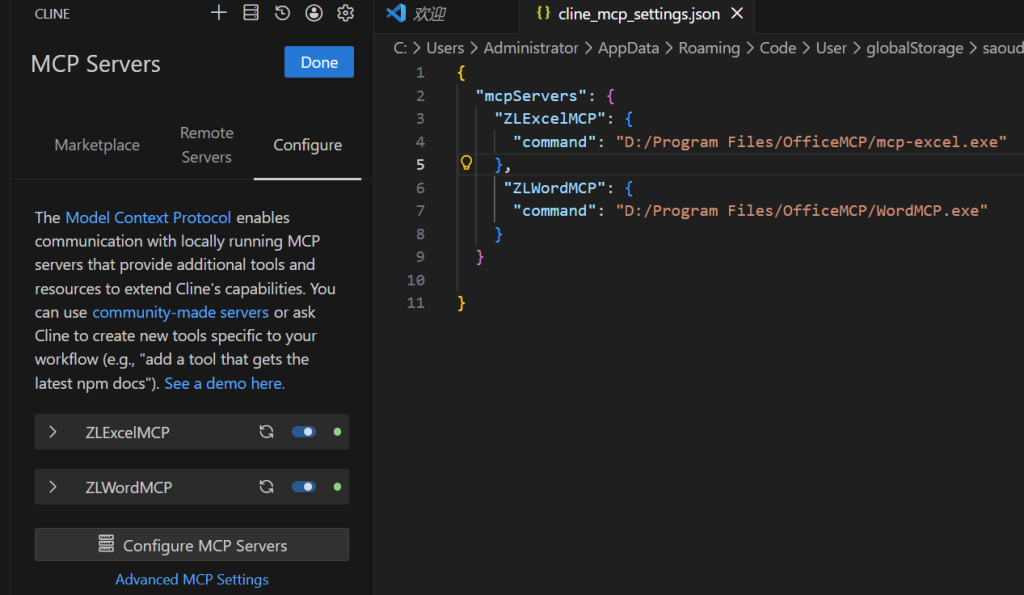Toggle the ZLExcelMCP server switch
This screenshot has height=595, width=1024.
pyautogui.click(x=304, y=432)
